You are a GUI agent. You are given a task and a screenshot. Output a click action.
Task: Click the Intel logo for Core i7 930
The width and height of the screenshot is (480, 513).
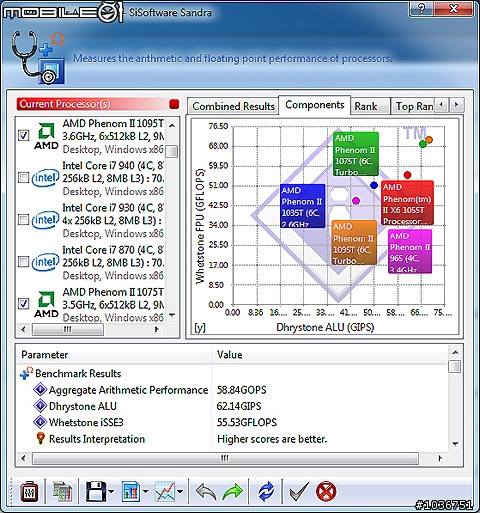(x=45, y=220)
